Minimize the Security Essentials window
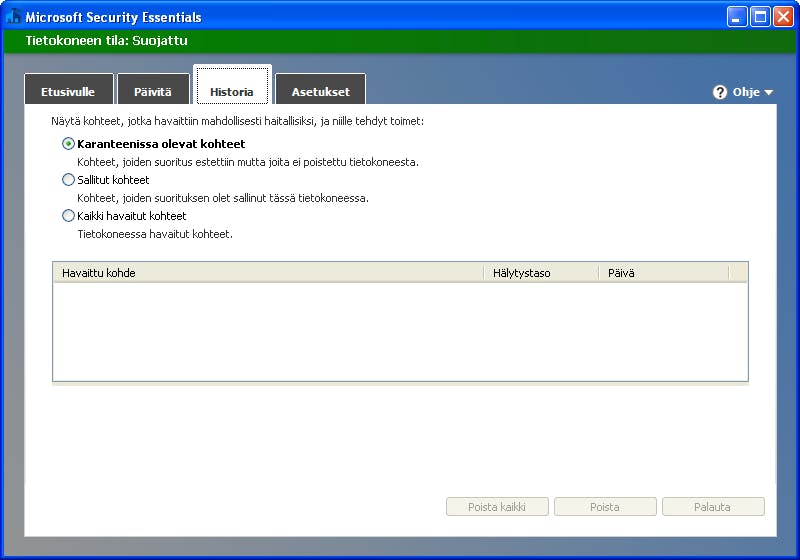The width and height of the screenshot is (800, 560). (x=736, y=17)
